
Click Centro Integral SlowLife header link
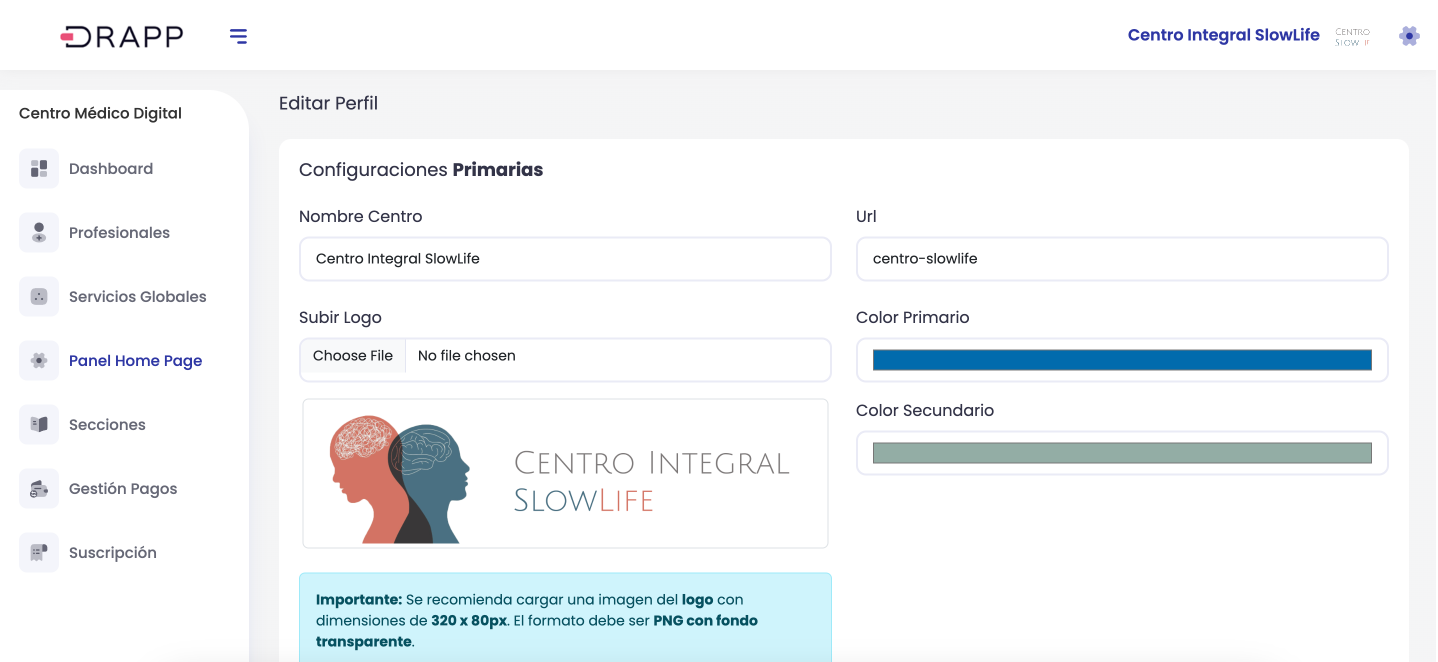[1223, 35]
